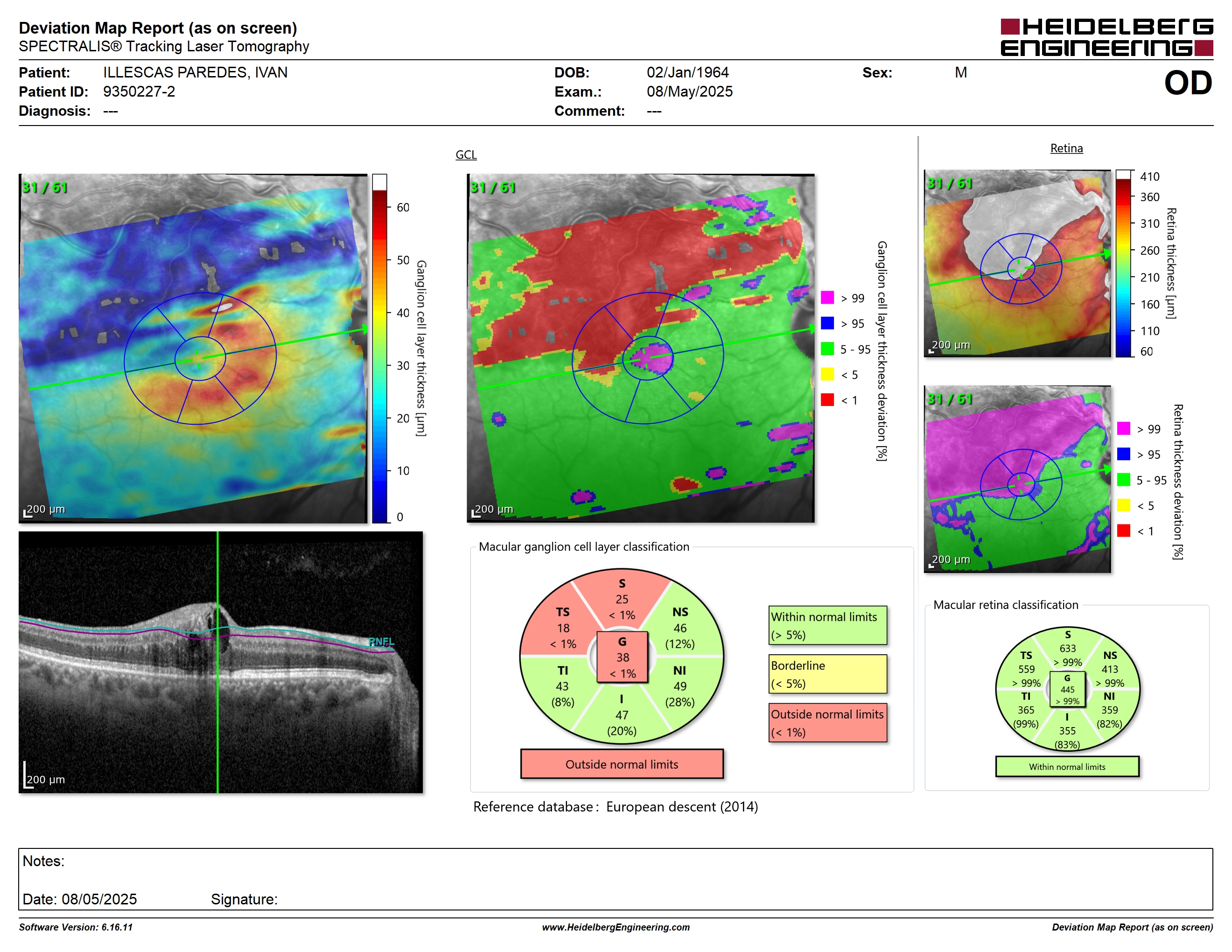Click the Outside normal limits (< 1%) legend box
The width and height of the screenshot is (1232, 952).
(827, 722)
